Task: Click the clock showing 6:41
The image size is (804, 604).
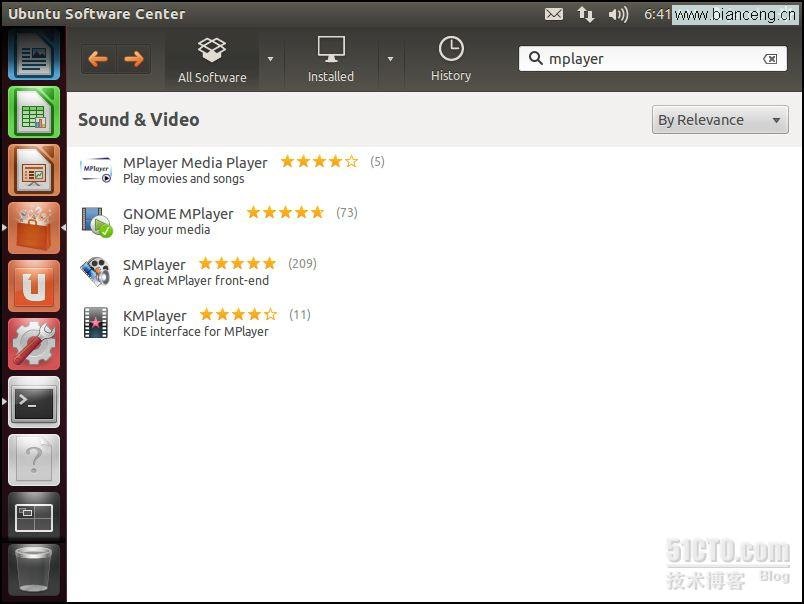Action: (657, 14)
